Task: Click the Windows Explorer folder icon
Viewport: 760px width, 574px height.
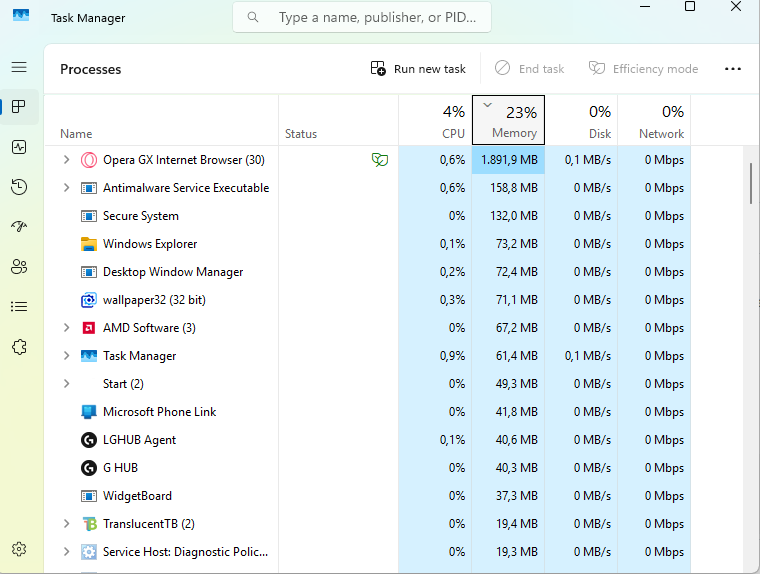Action: [x=89, y=244]
